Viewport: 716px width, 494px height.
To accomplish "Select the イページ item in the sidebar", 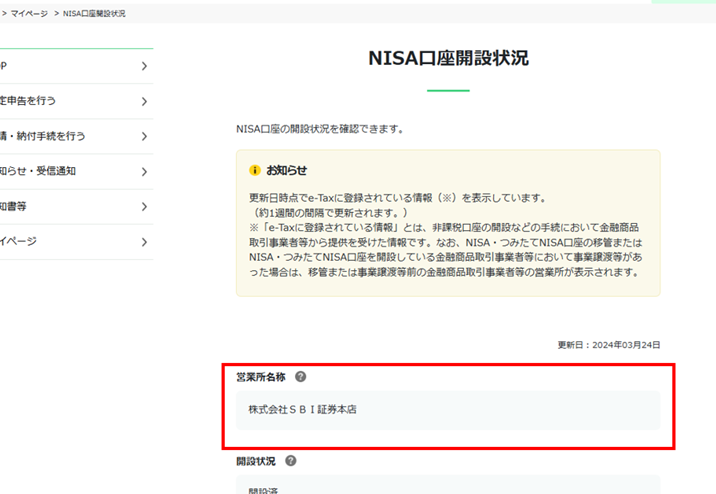I will [x=18, y=242].
